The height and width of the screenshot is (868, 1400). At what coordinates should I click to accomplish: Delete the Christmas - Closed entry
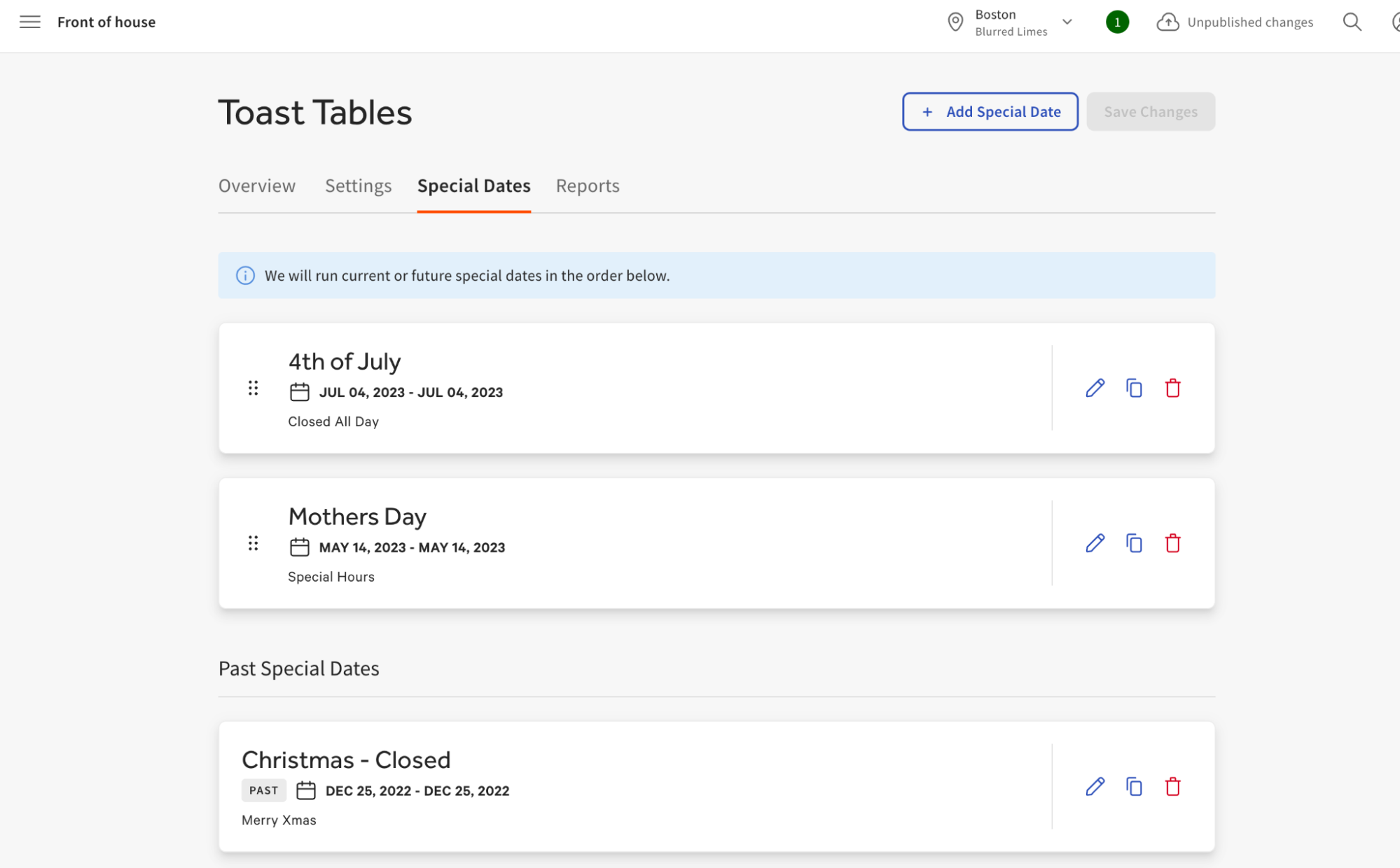1173,787
